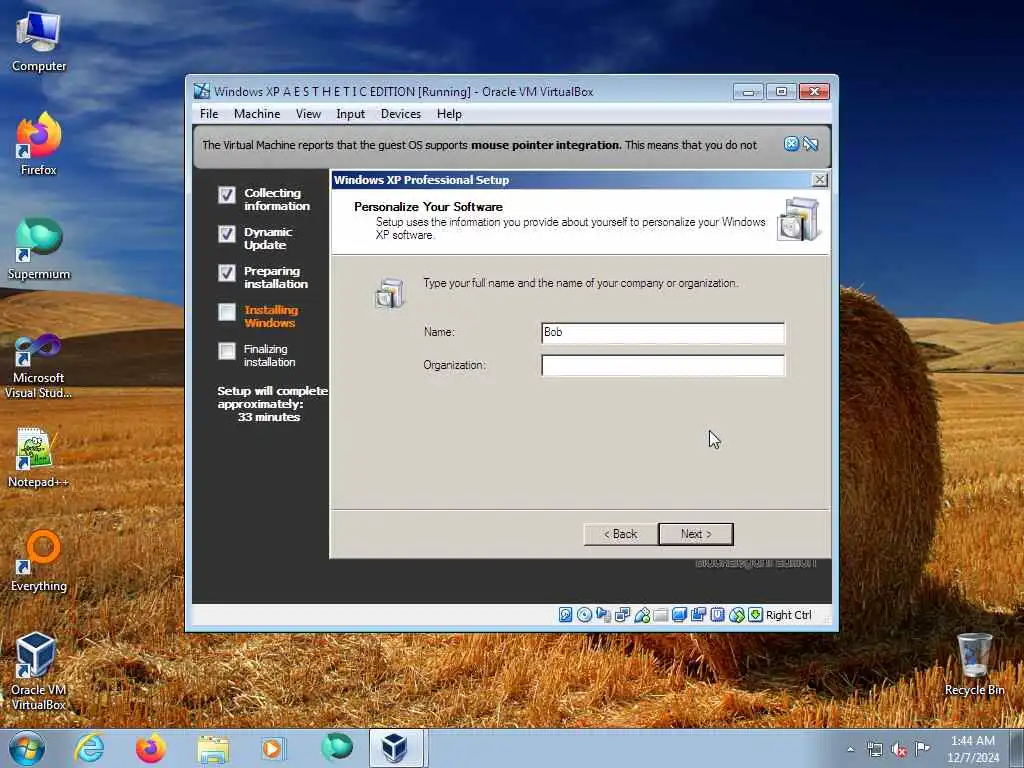This screenshot has width=1024, height=768.
Task: Click the hard disk activity icon in VirtualBox status bar
Action: pos(566,615)
